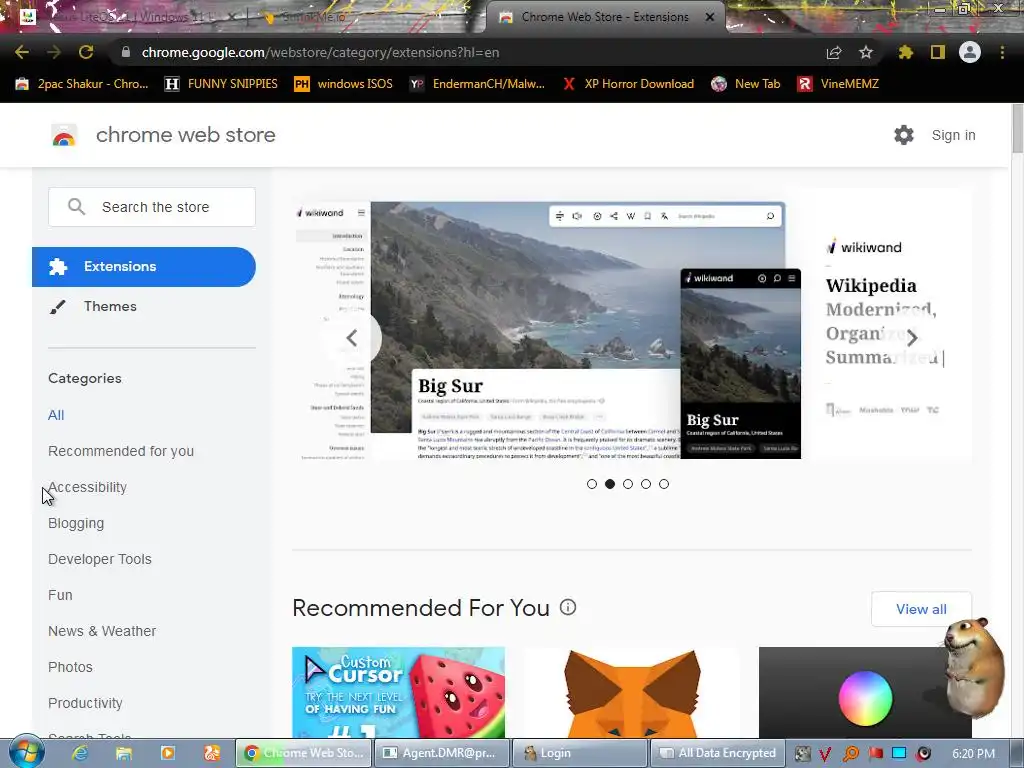The height and width of the screenshot is (768, 1024).
Task: Toggle the Chrome side panel icon
Action: click(x=938, y=52)
